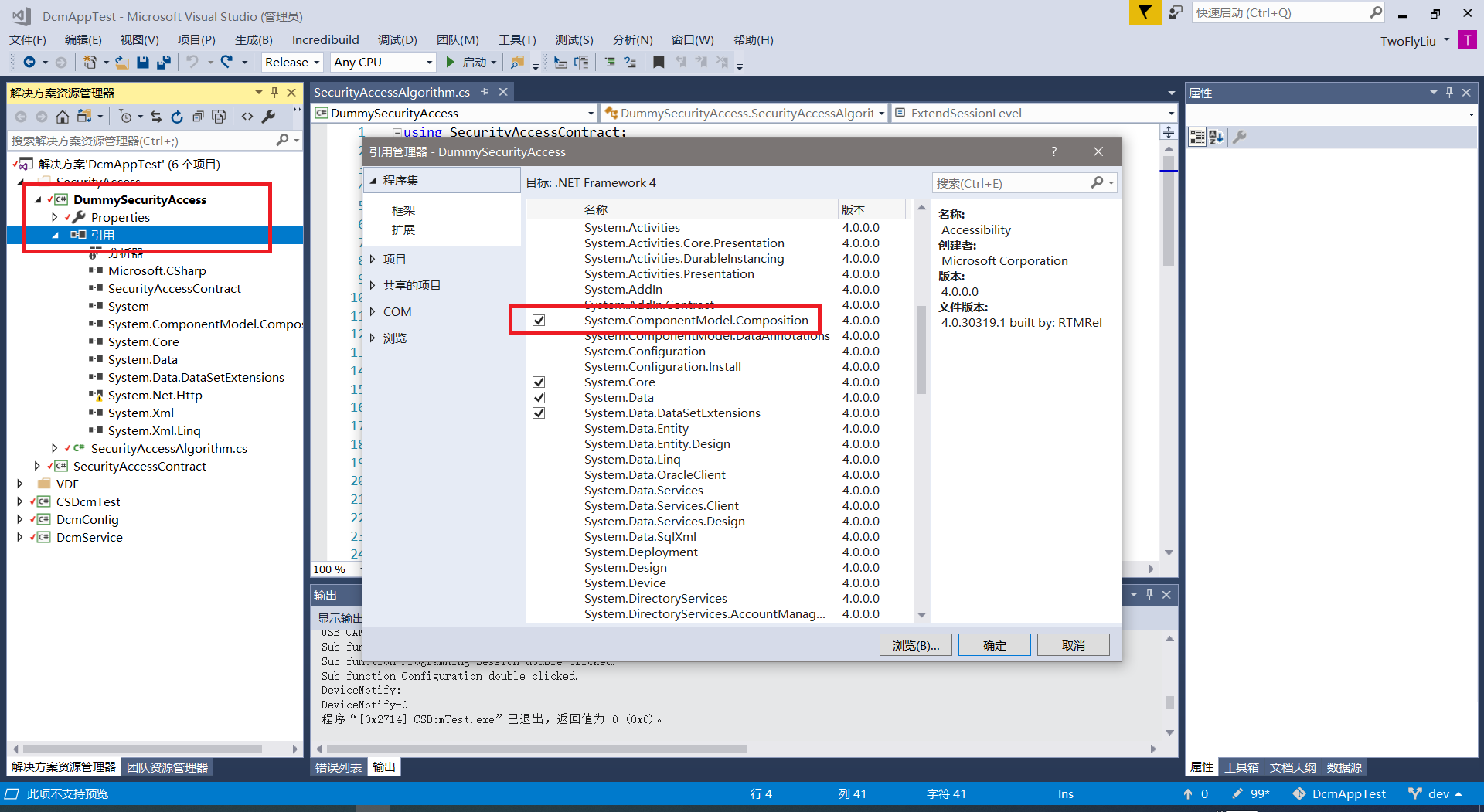This screenshot has width=1484, height=812.
Task: Click the 确定 button
Action: [x=995, y=645]
